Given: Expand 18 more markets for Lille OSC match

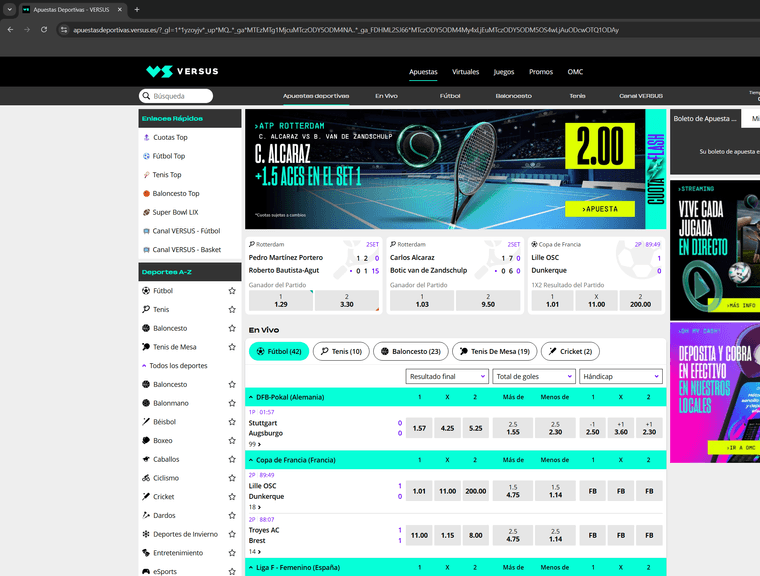Looking at the screenshot, I should tap(255, 507).
